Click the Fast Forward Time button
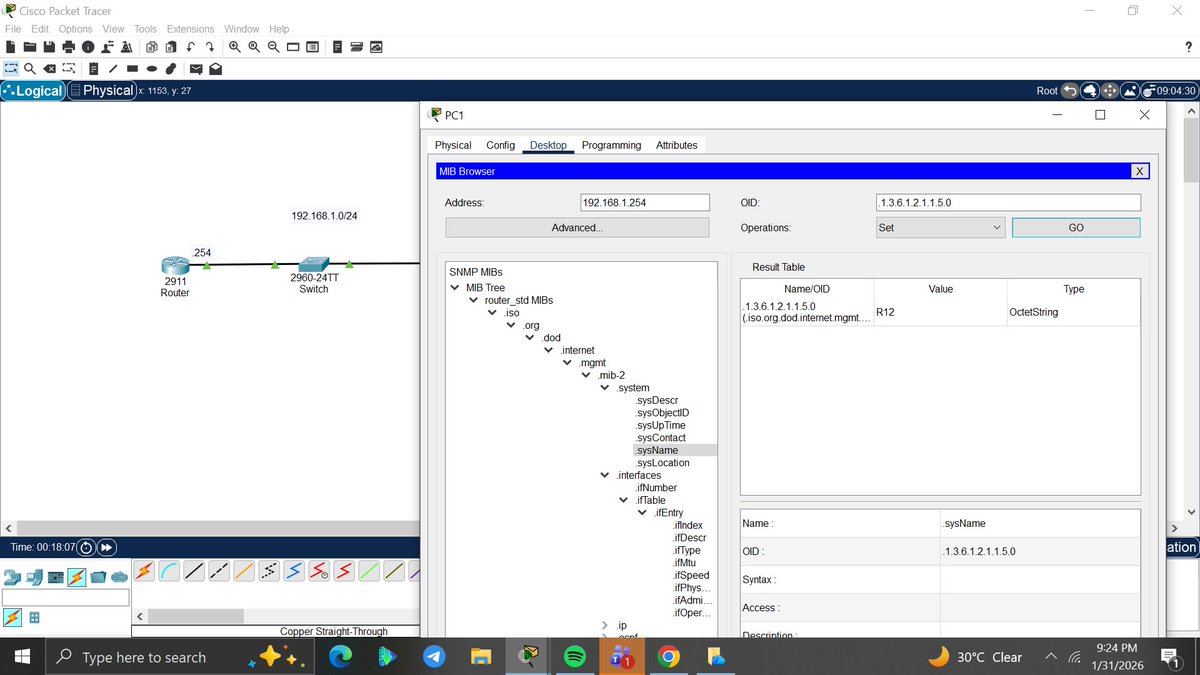Screen dimensions: 1200x675 [107, 547]
